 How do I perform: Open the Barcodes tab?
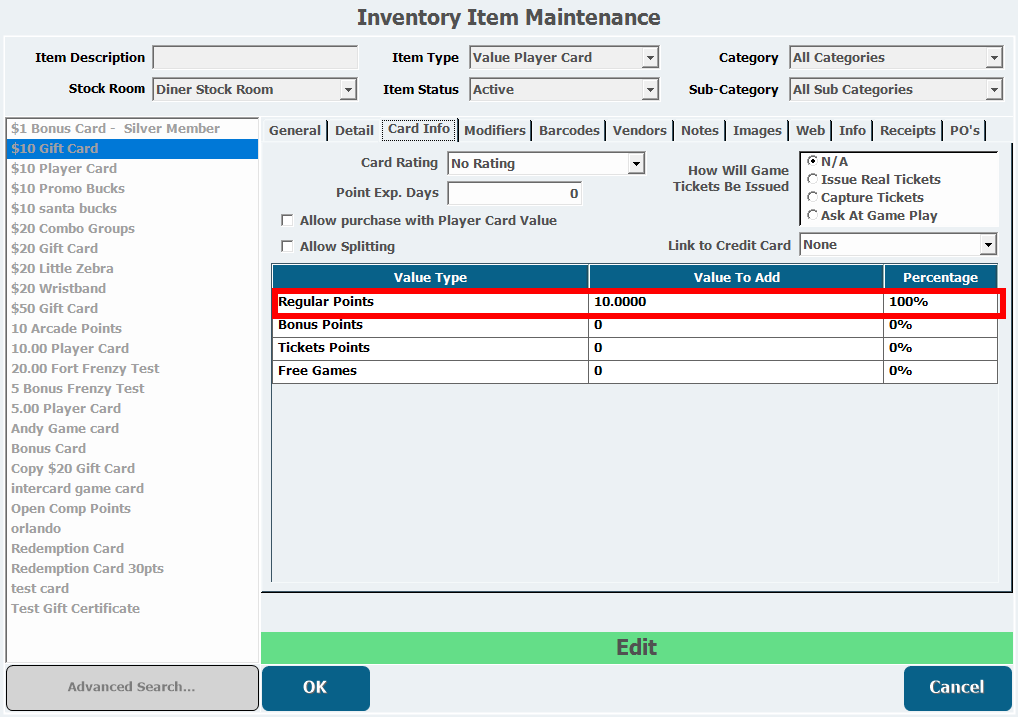[x=569, y=131]
